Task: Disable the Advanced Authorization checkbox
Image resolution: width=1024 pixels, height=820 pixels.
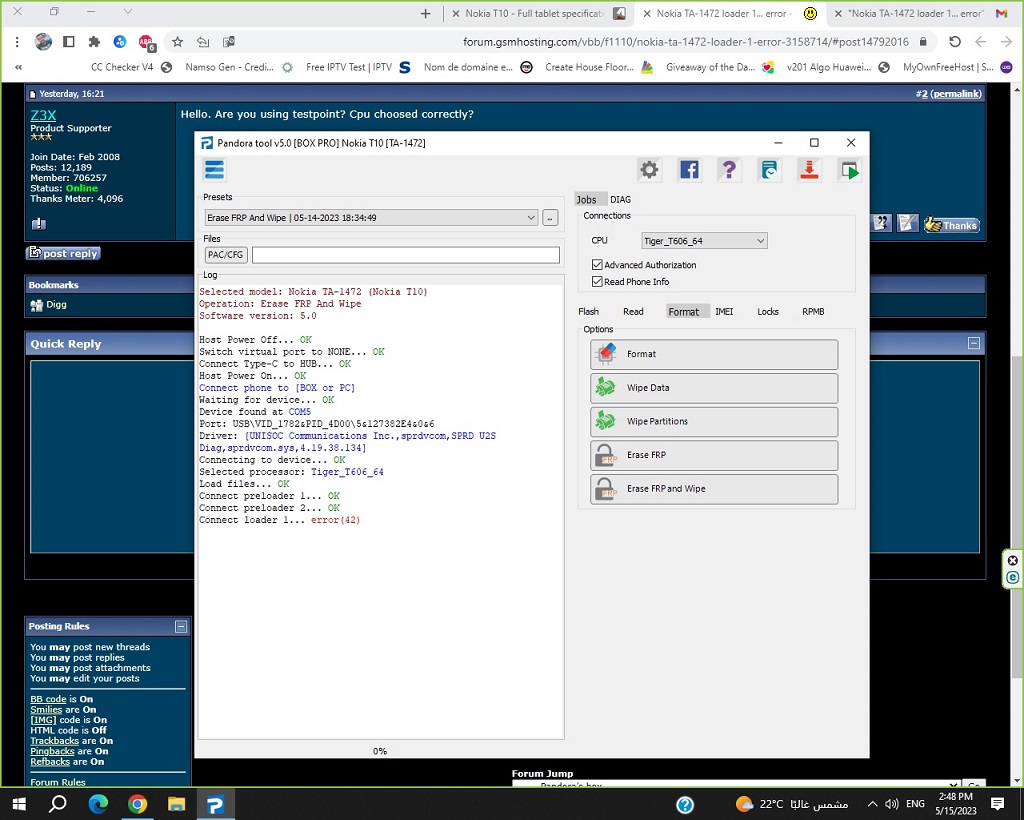Action: pos(597,265)
